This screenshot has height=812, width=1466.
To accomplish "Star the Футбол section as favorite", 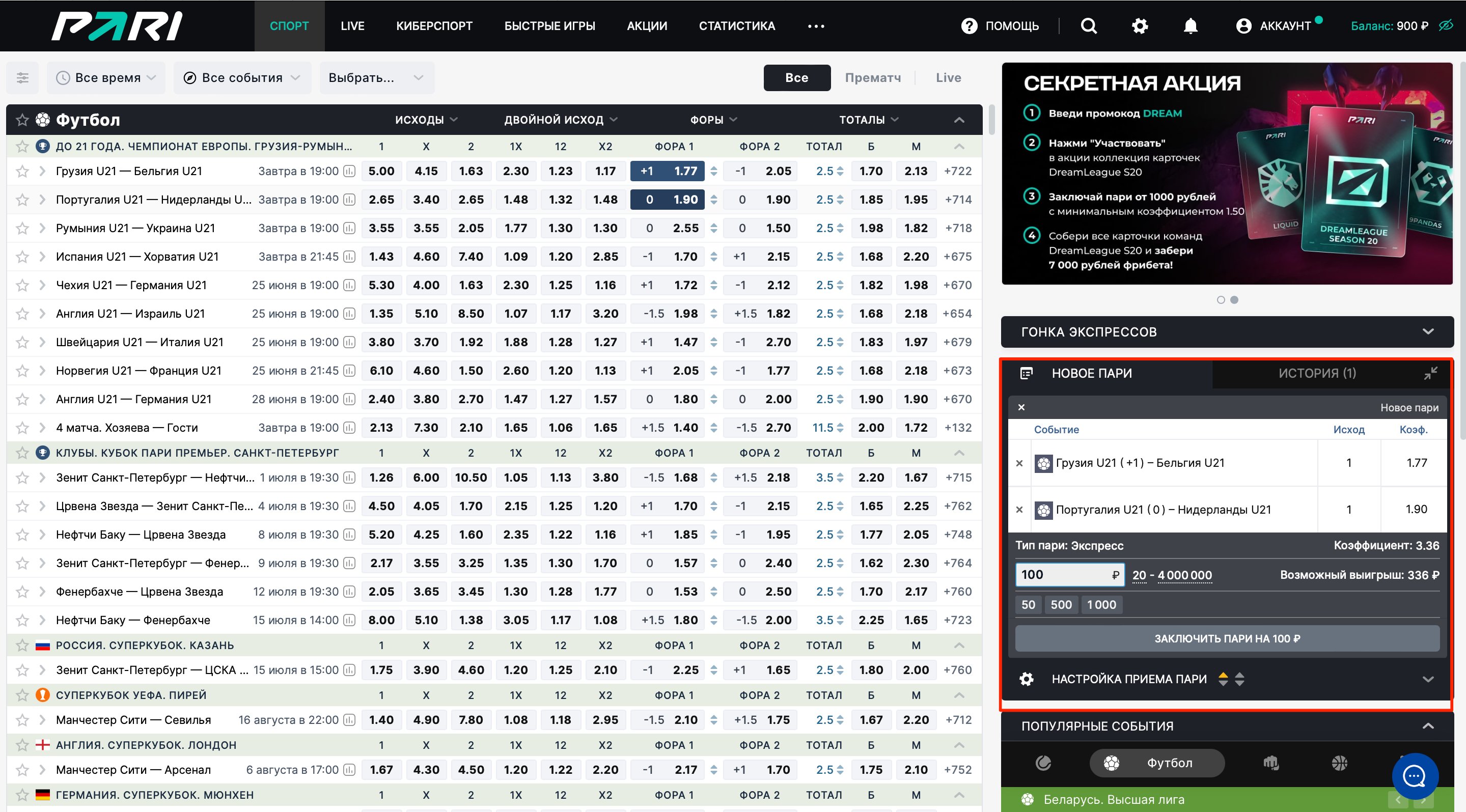I will pos(22,120).
